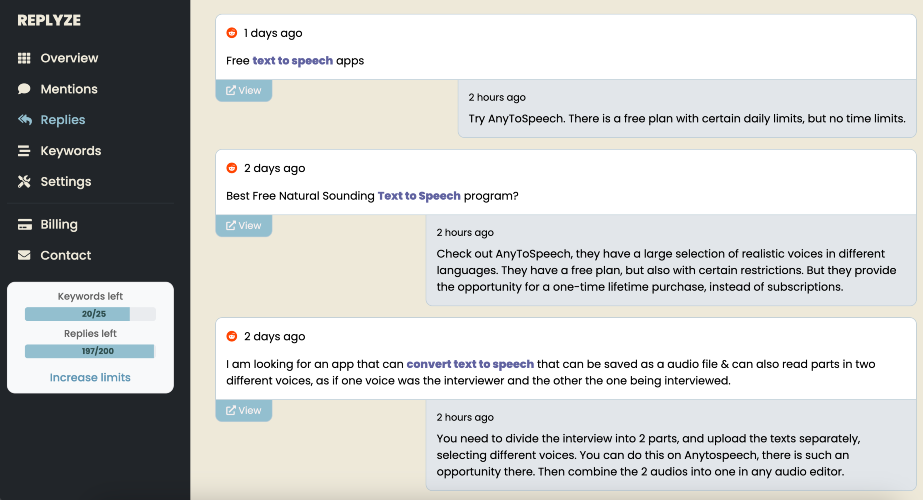Click the "convert text to speech" keyword link
This screenshot has height=500, width=923.
click(x=470, y=364)
